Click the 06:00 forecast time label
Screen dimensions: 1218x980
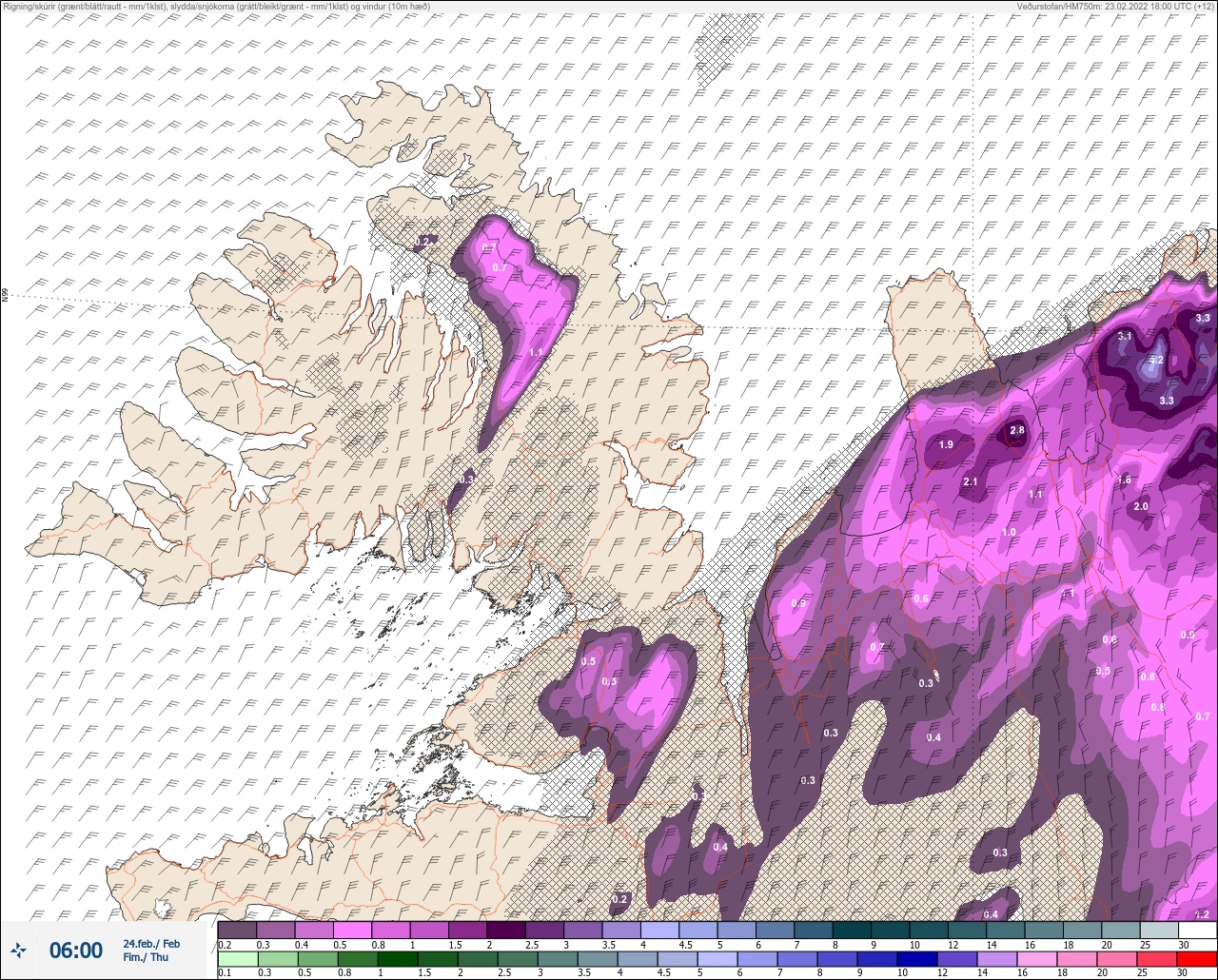[75, 950]
